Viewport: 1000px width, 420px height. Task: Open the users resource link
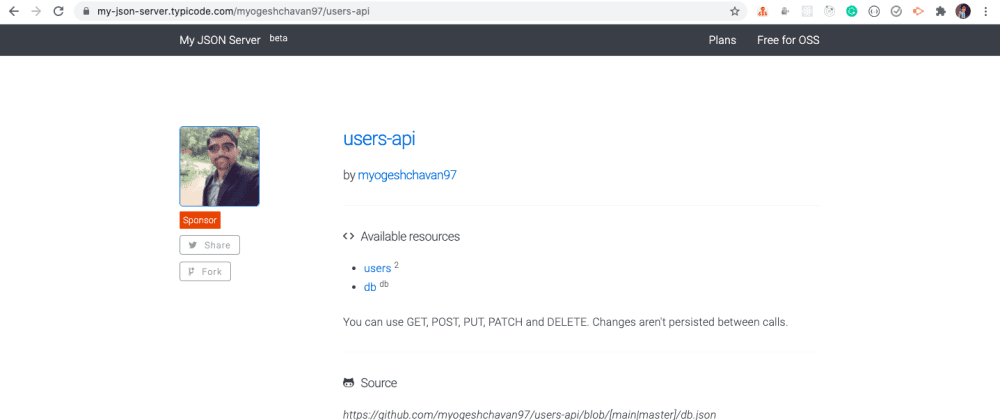(x=377, y=268)
